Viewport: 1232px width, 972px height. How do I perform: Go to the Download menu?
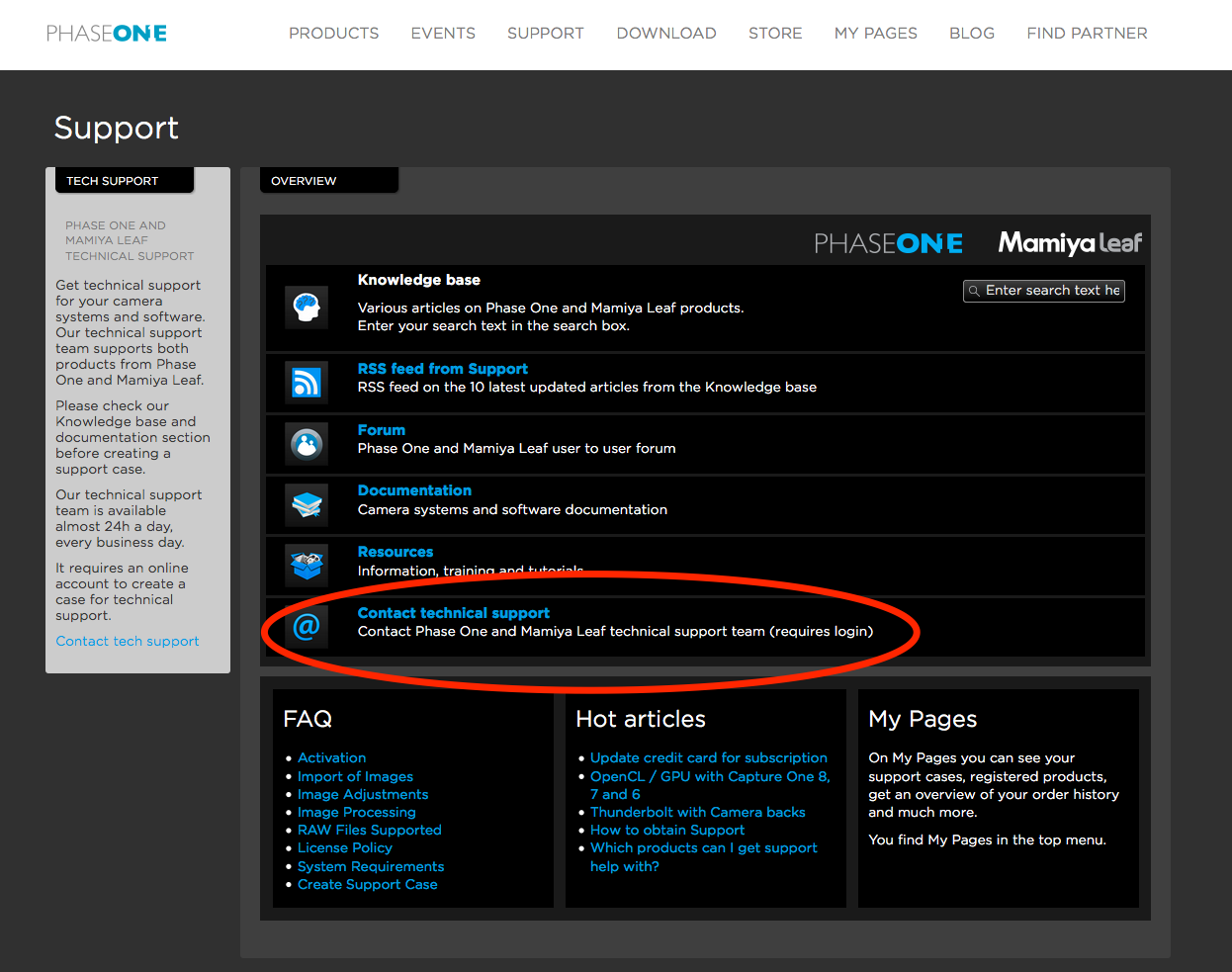click(666, 34)
